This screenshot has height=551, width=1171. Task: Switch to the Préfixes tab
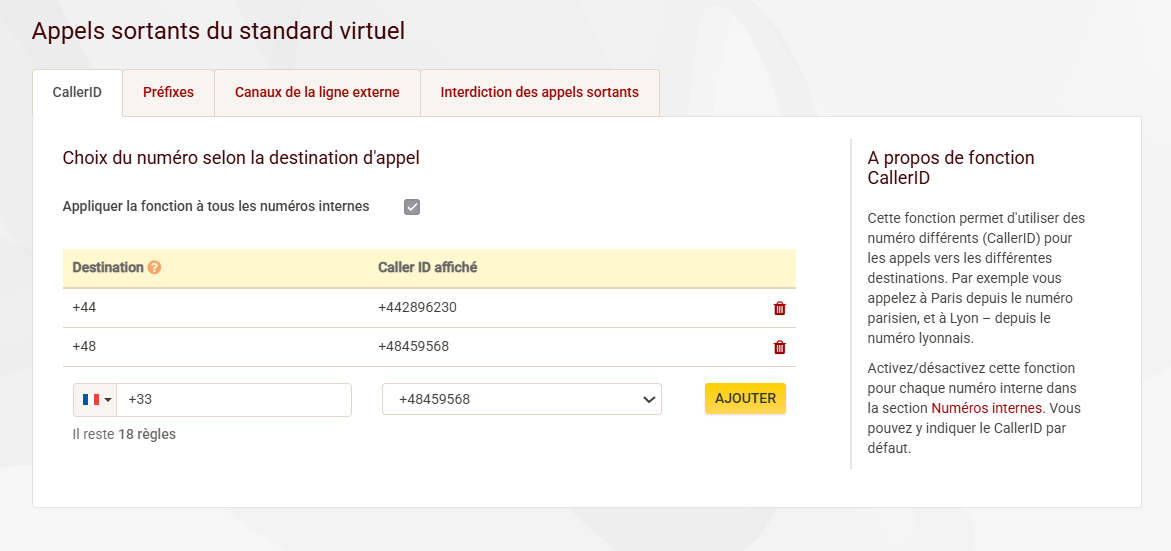click(x=168, y=93)
